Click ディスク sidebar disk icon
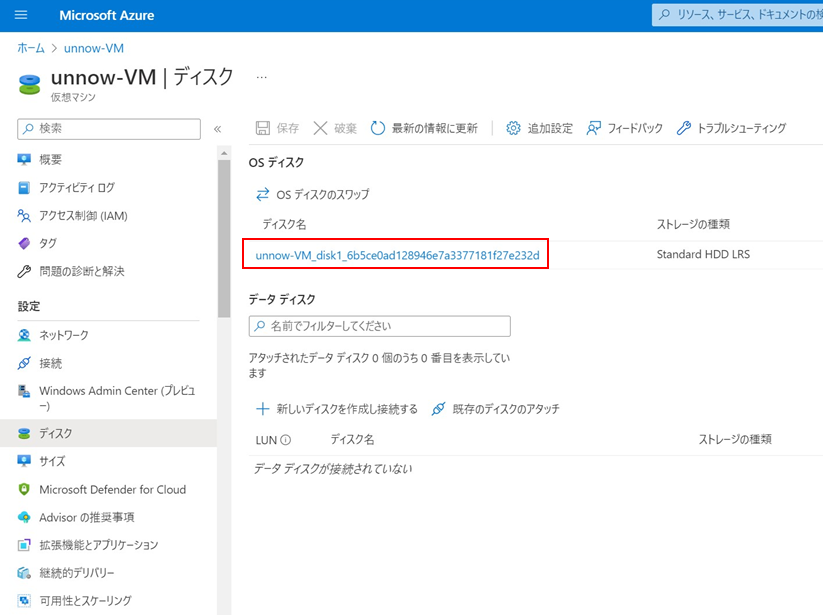823x615 pixels. [24, 433]
